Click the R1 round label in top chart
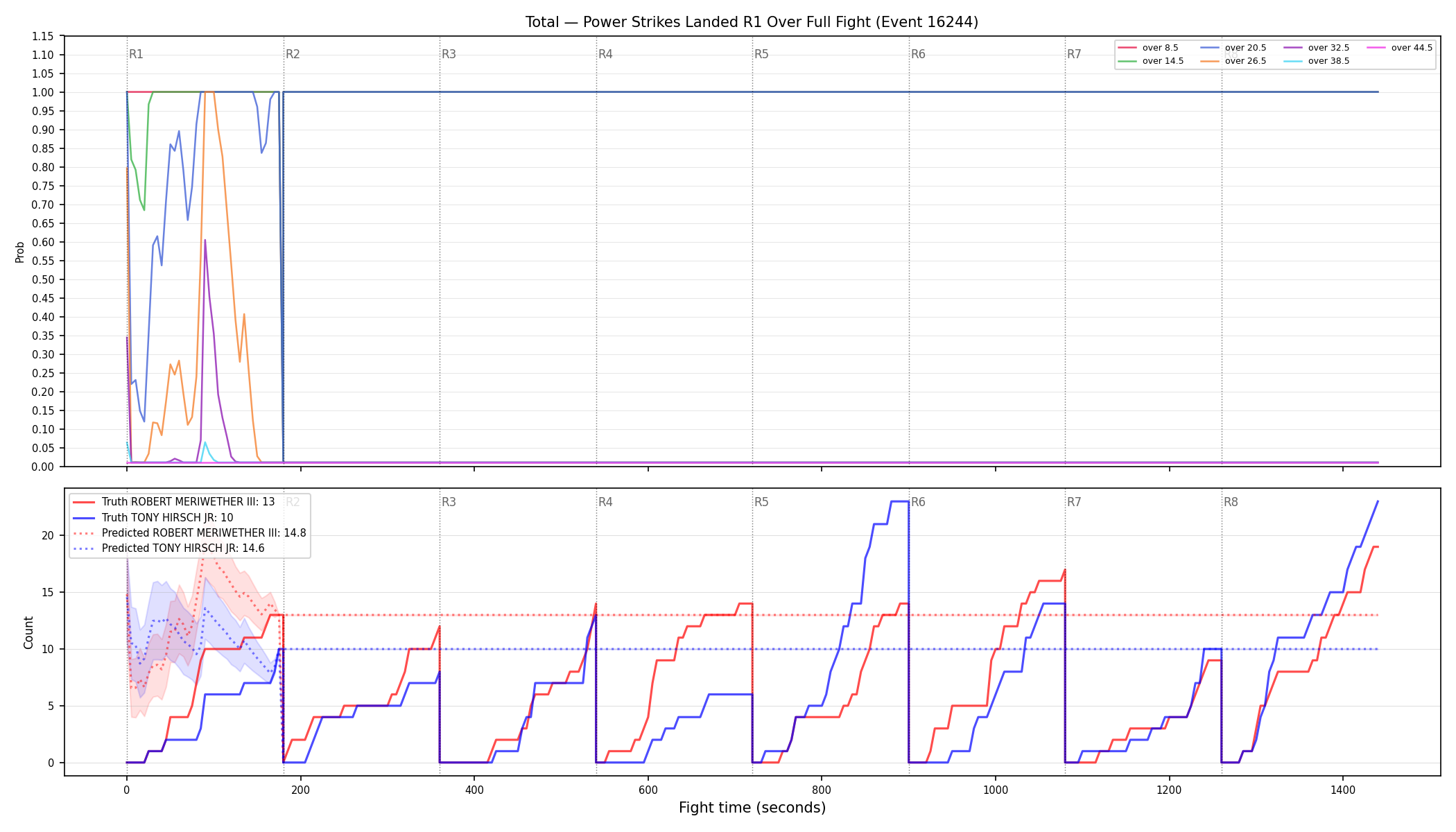Image resolution: width=1456 pixels, height=832 pixels. pos(136,54)
